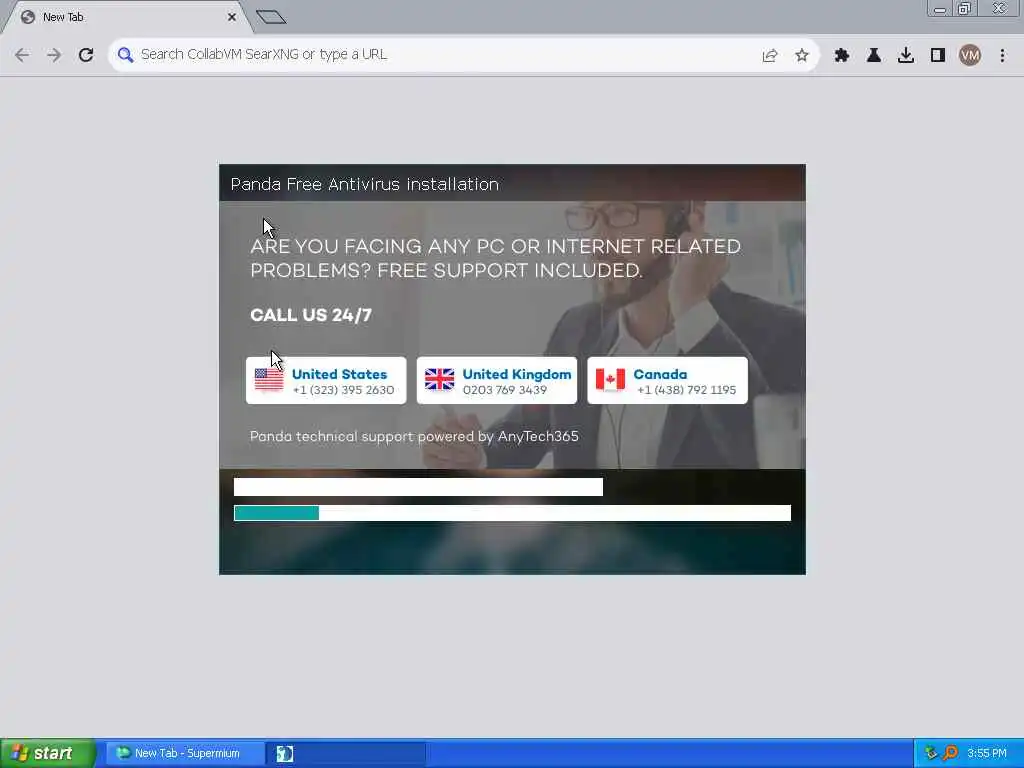Image resolution: width=1024 pixels, height=768 pixels.
Task: Click the United Kingdom phone card
Action: [496, 380]
